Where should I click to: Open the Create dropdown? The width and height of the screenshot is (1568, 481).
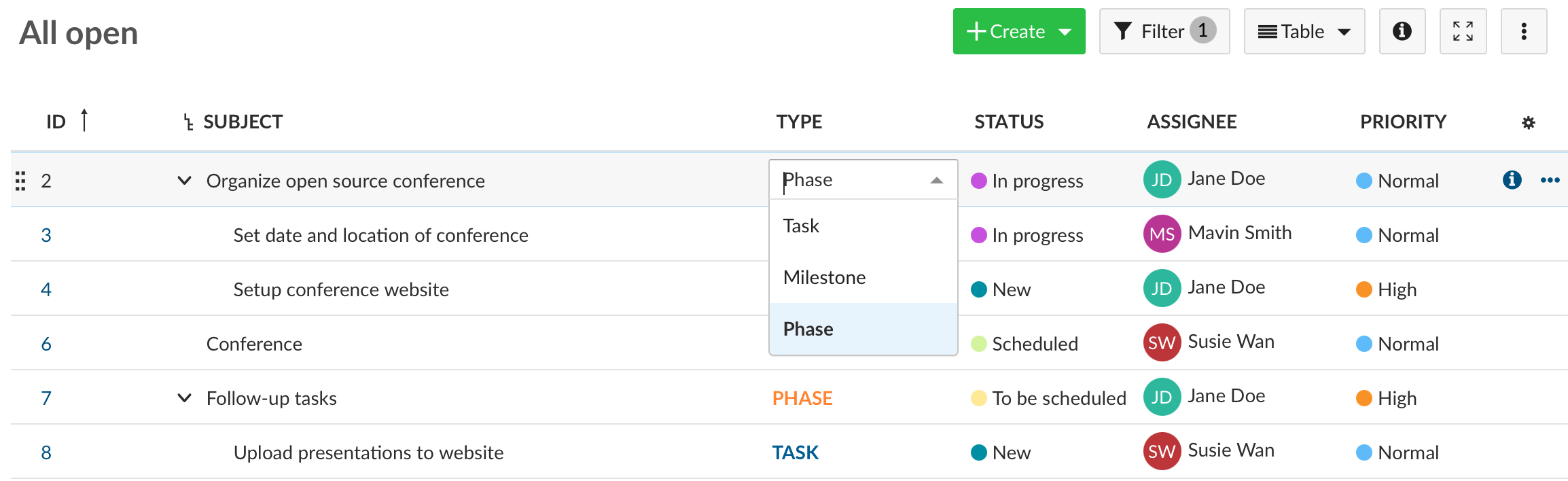tap(1018, 31)
